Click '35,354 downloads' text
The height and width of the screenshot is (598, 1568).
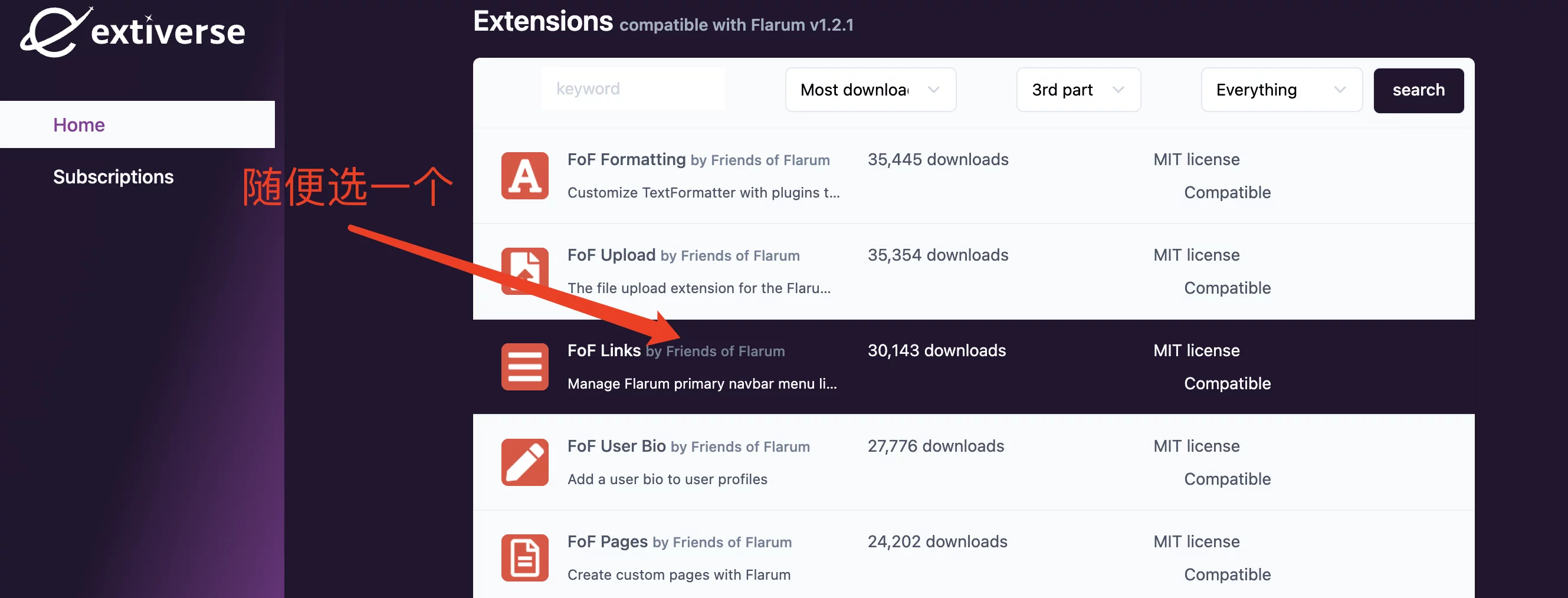click(938, 255)
